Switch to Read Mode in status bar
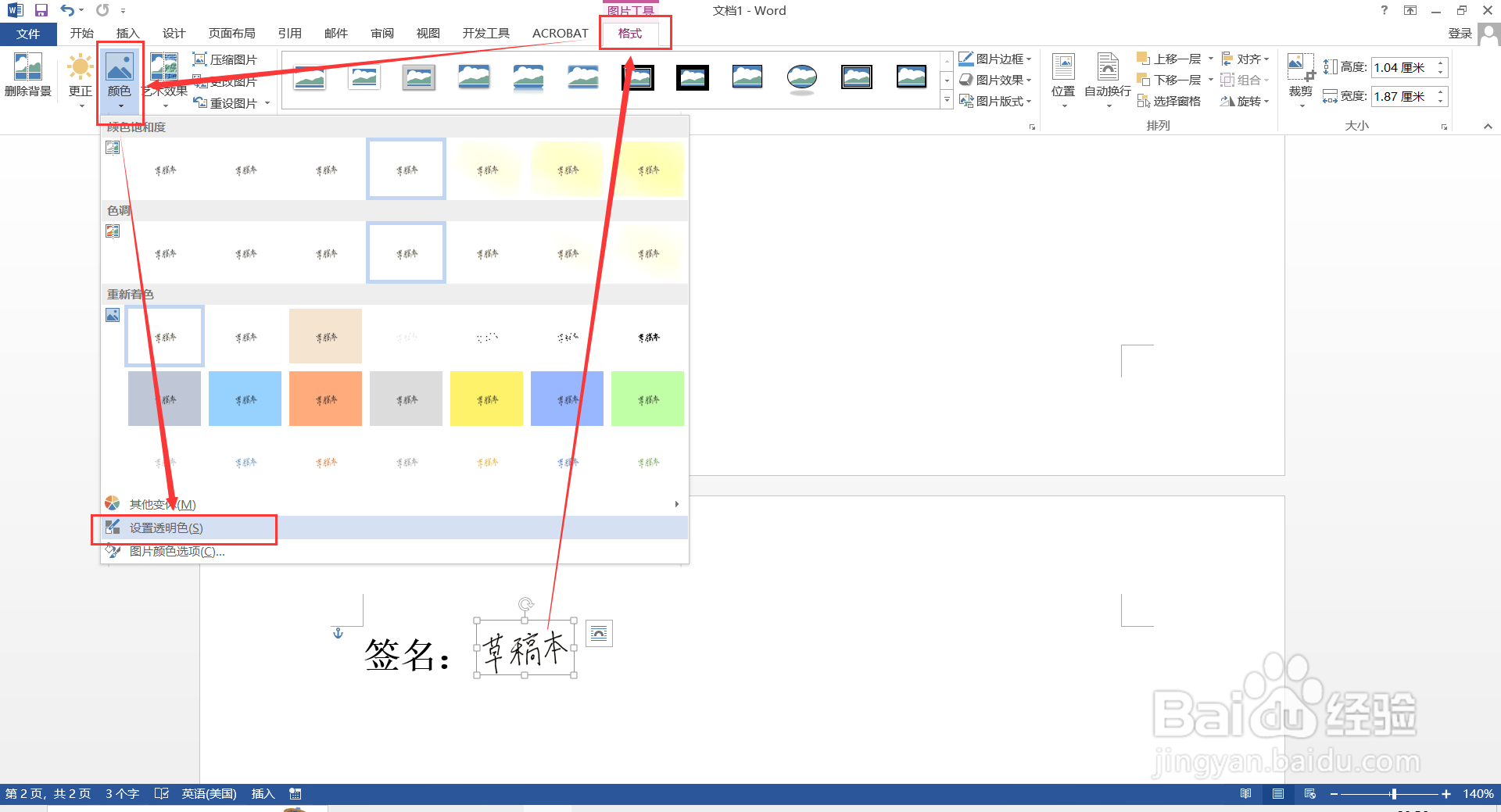The height and width of the screenshot is (812, 1501). point(1246,793)
